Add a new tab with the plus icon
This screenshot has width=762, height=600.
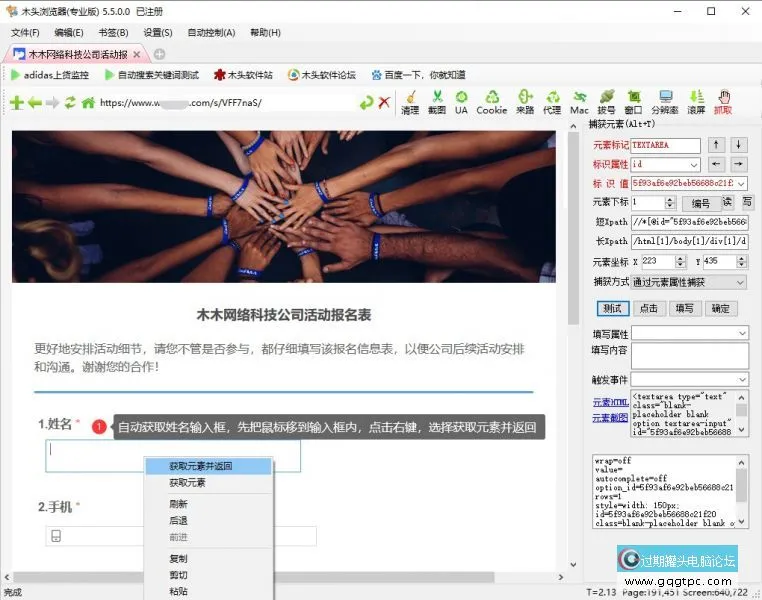(x=159, y=54)
